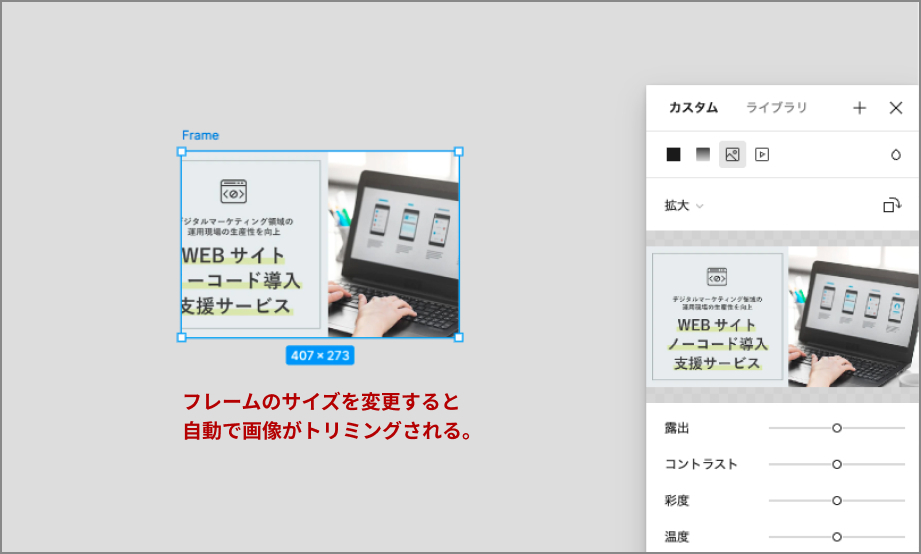Rotate the image with the rotate icon
This screenshot has width=921, height=554.
click(x=892, y=205)
